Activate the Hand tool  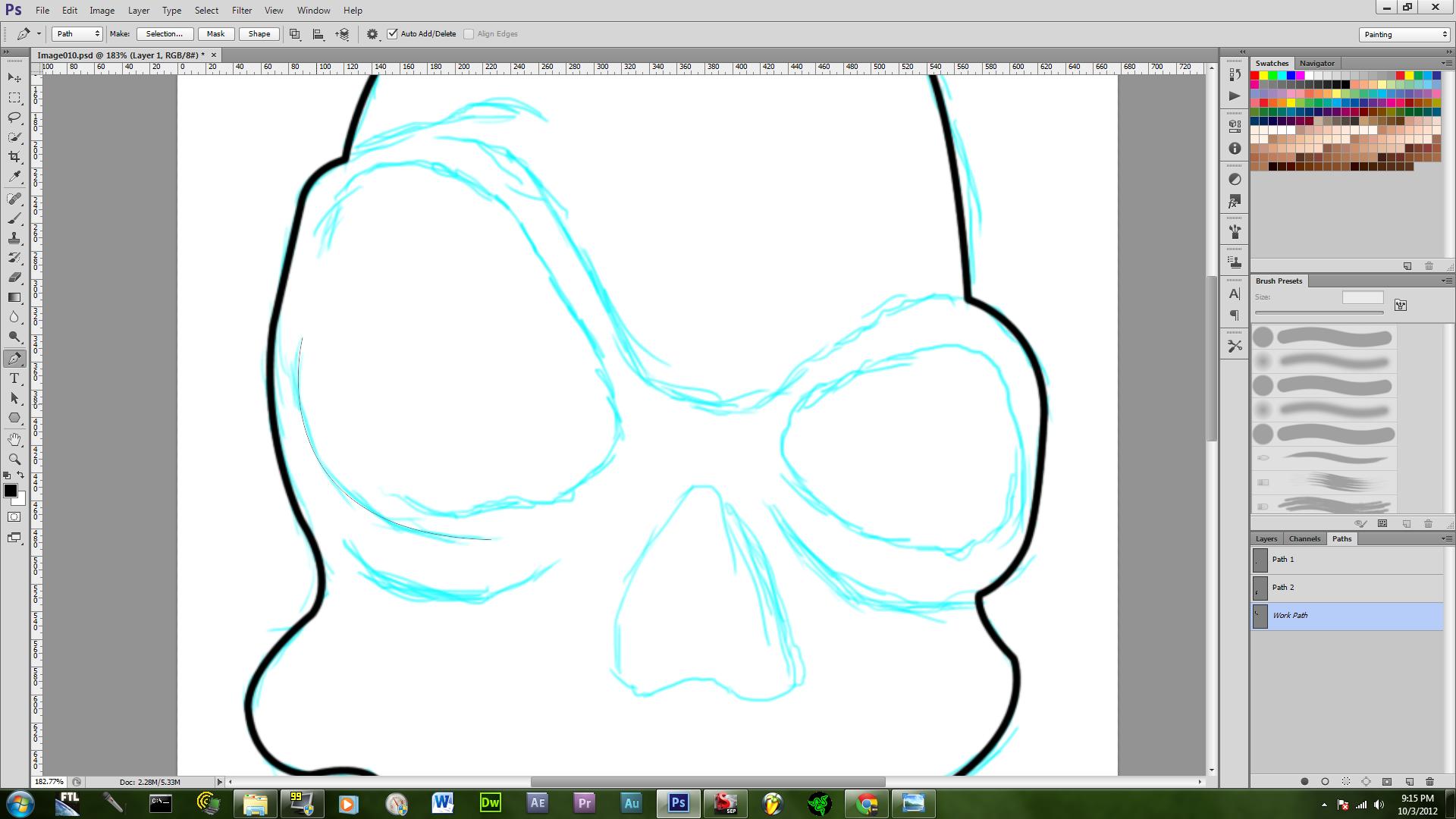pos(14,439)
